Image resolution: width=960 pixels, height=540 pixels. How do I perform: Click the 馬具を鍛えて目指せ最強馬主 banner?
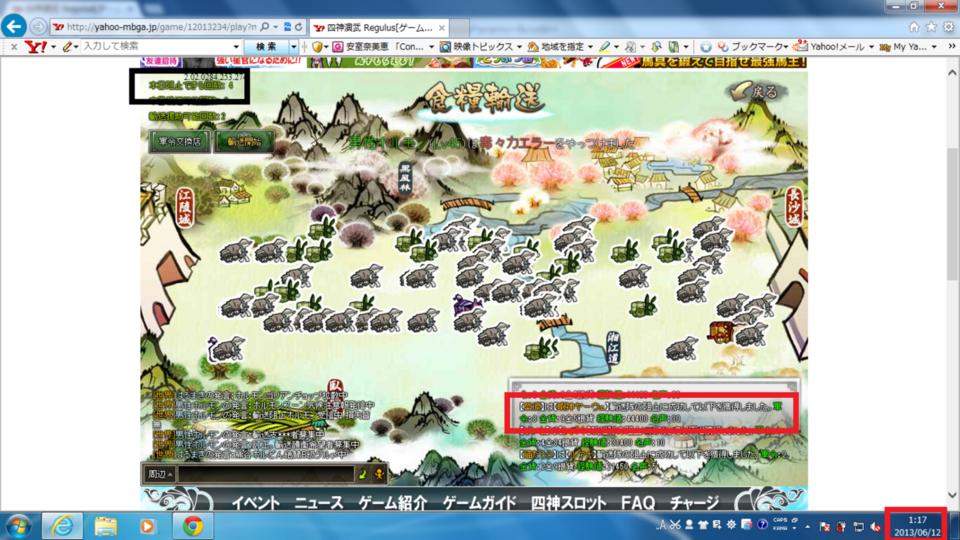click(x=702, y=62)
